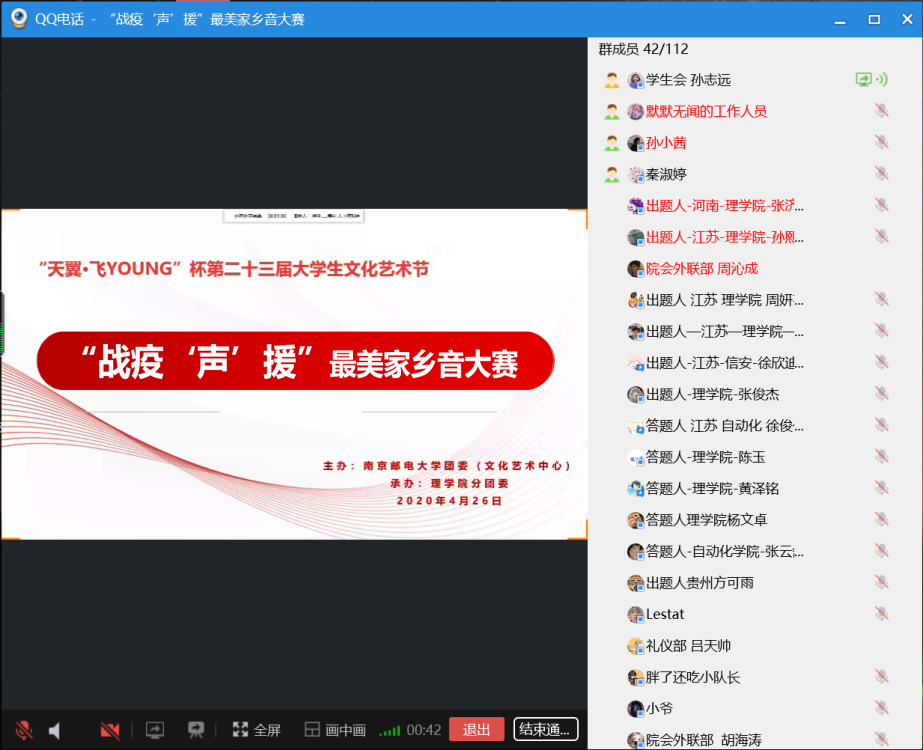Screen dimensions: 923x750
Task: Click the speaker volume icon
Action: 55,730
